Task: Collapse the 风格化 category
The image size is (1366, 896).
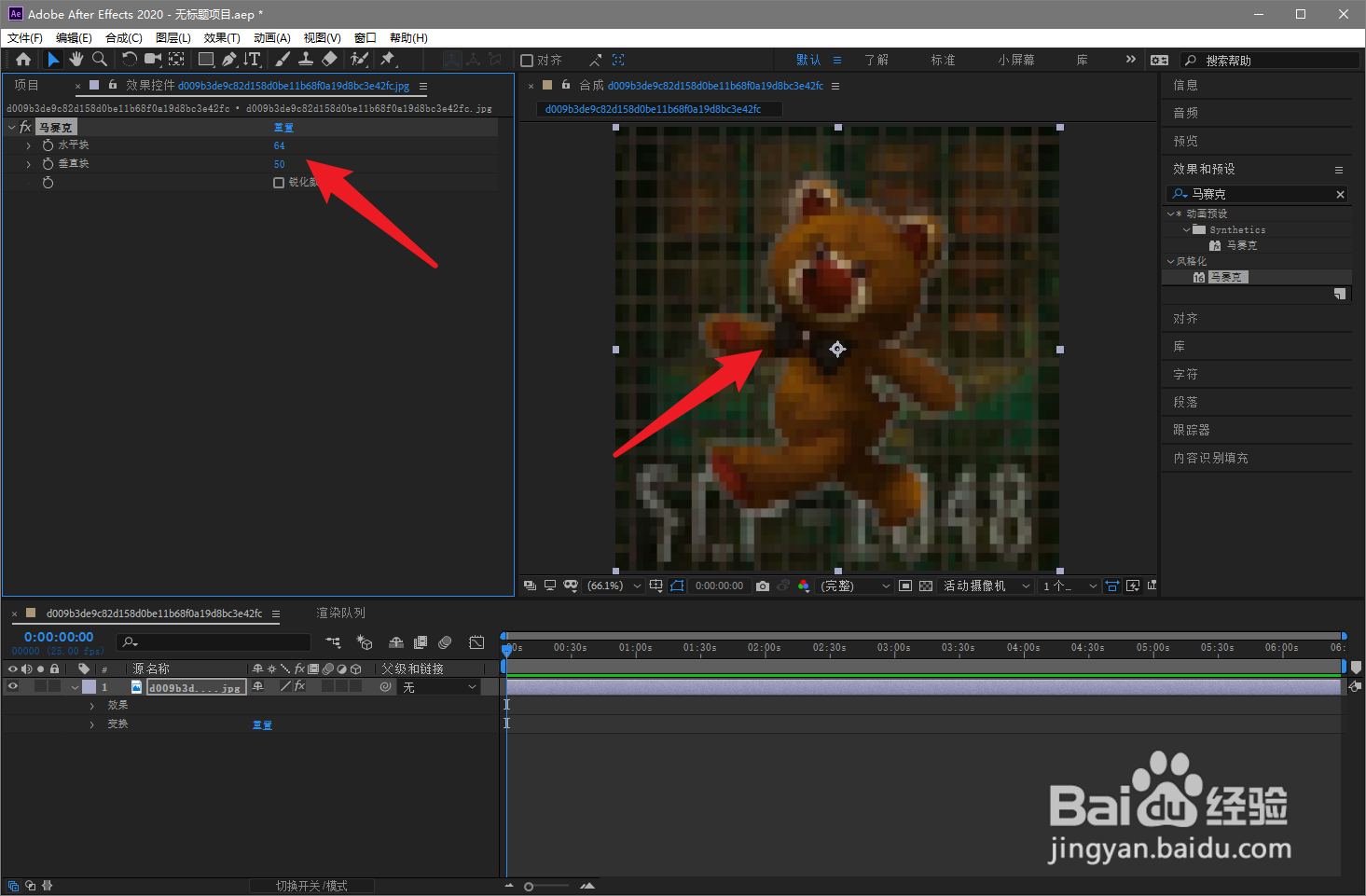Action: (1170, 261)
